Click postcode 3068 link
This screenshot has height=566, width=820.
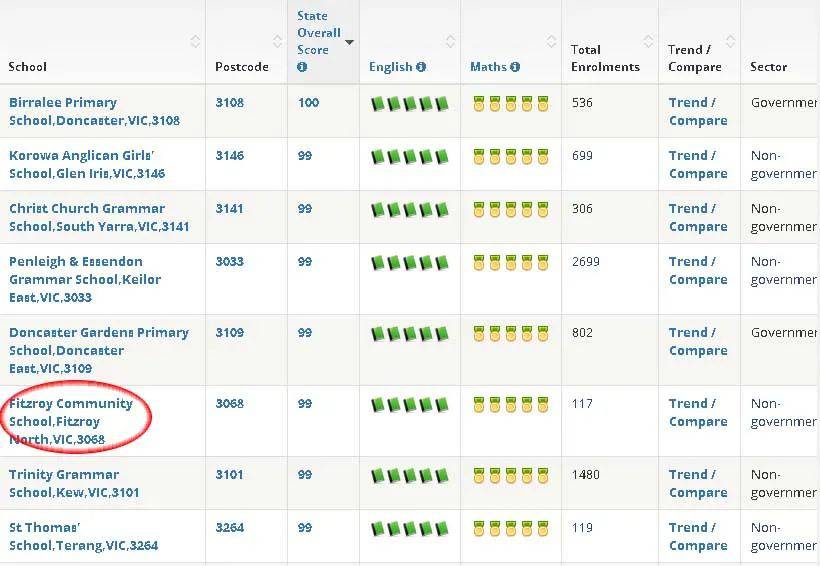click(230, 404)
